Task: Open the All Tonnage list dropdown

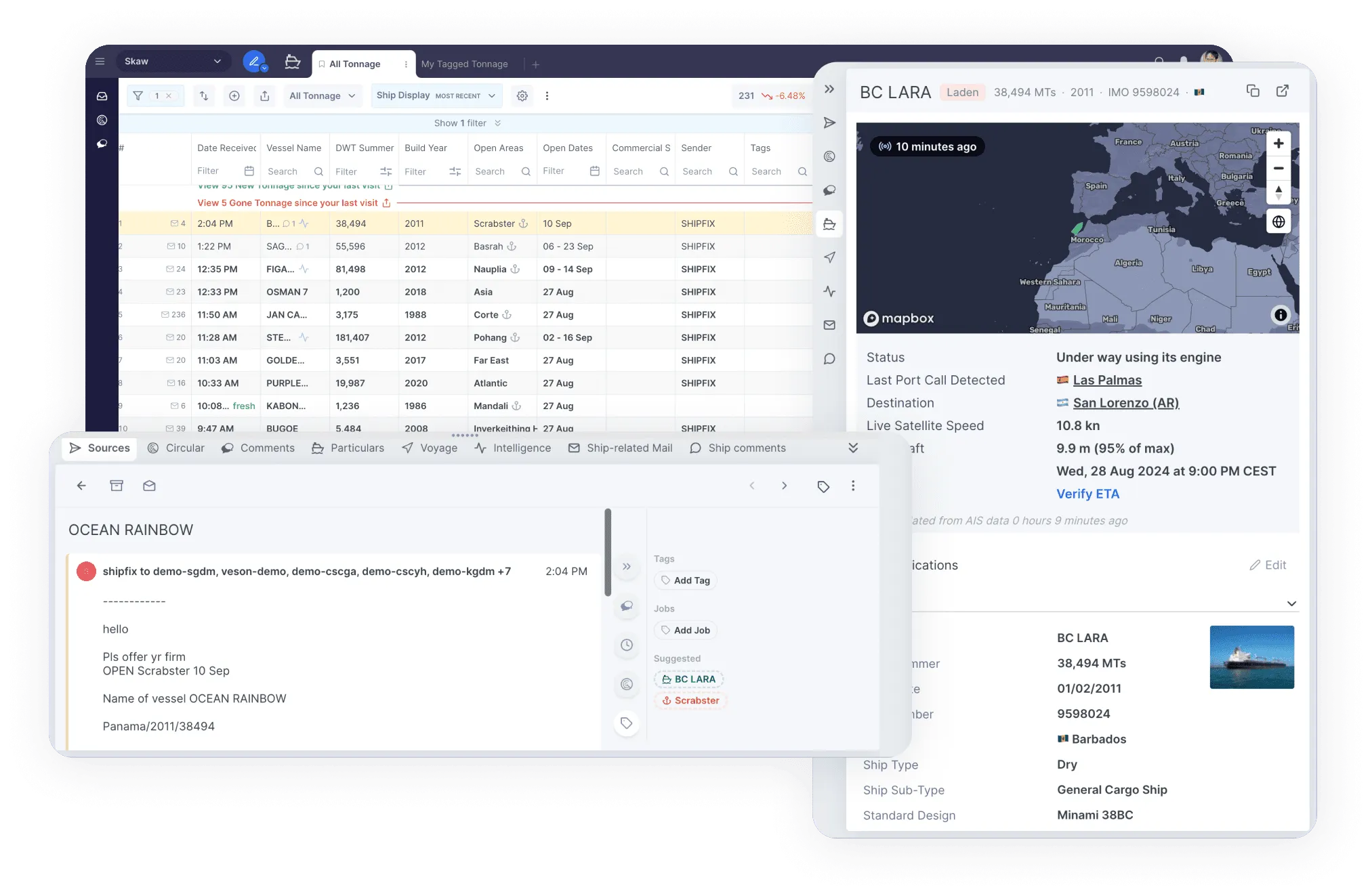Action: click(322, 96)
